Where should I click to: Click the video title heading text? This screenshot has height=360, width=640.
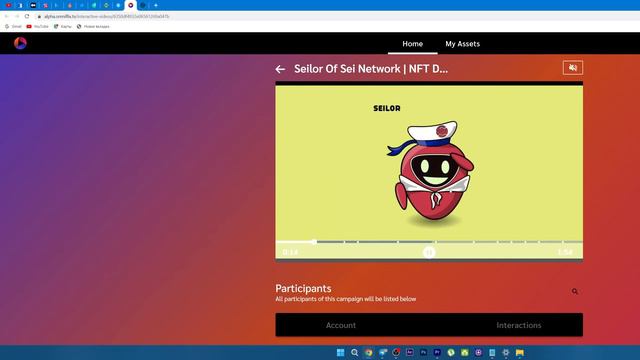tap(371, 69)
